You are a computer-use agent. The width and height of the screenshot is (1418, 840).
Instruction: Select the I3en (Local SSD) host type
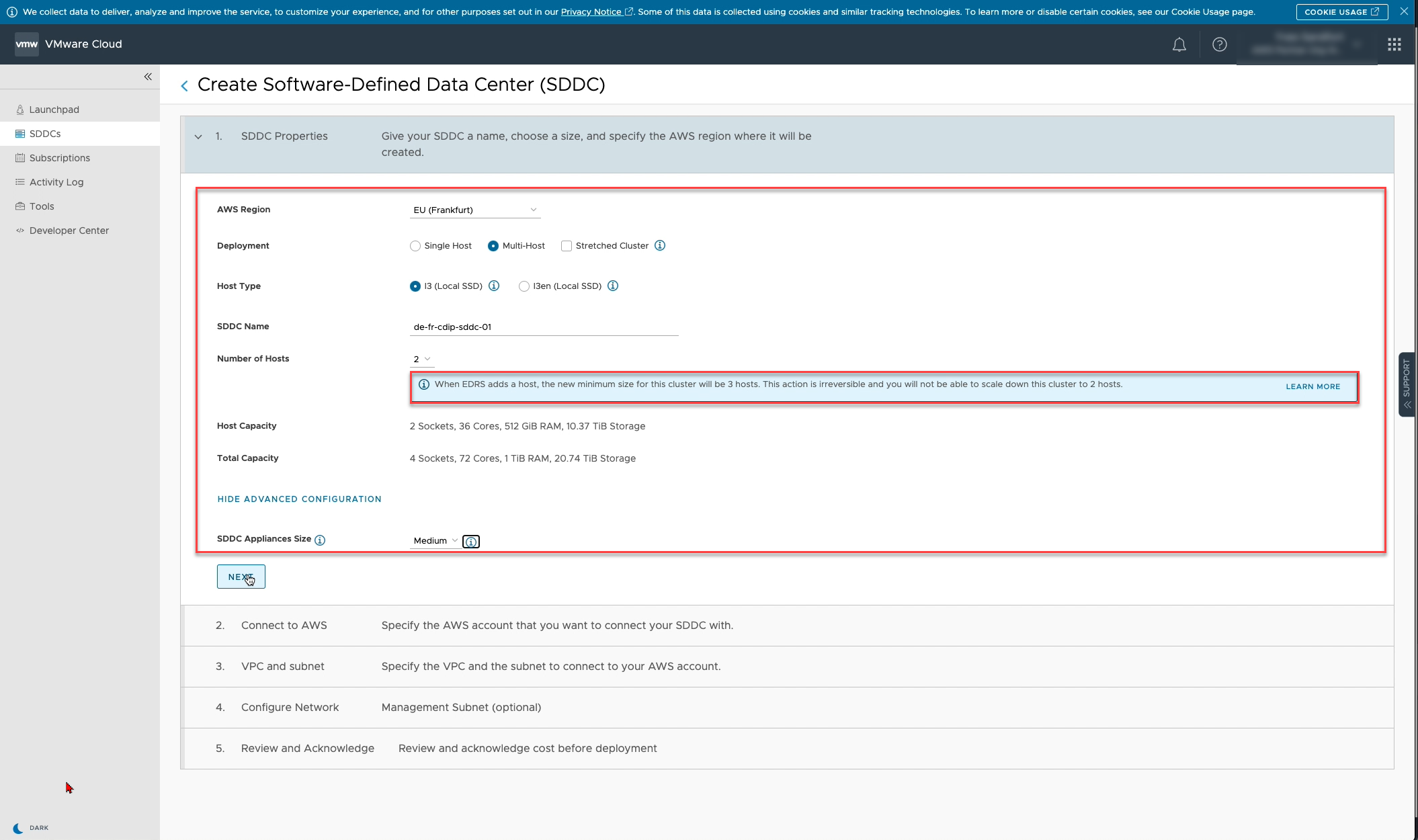(x=524, y=286)
